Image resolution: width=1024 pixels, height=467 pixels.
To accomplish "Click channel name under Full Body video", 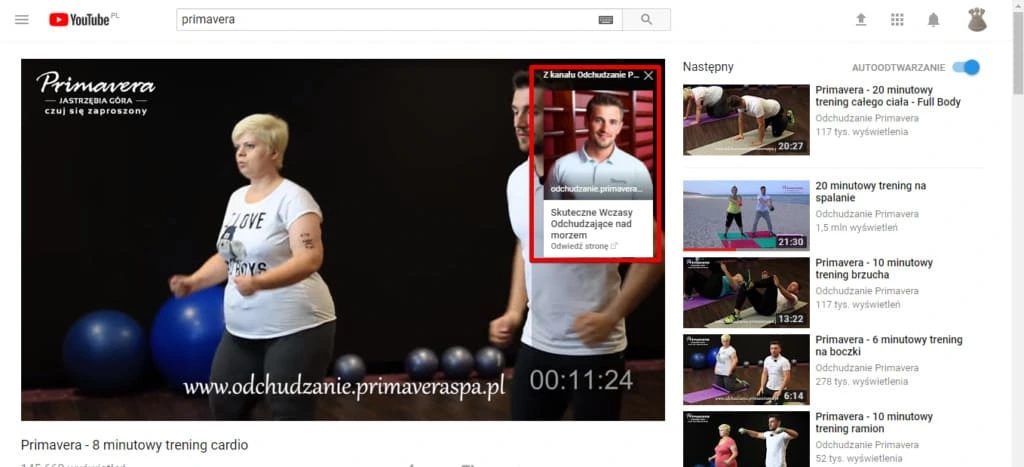I will (x=867, y=118).
